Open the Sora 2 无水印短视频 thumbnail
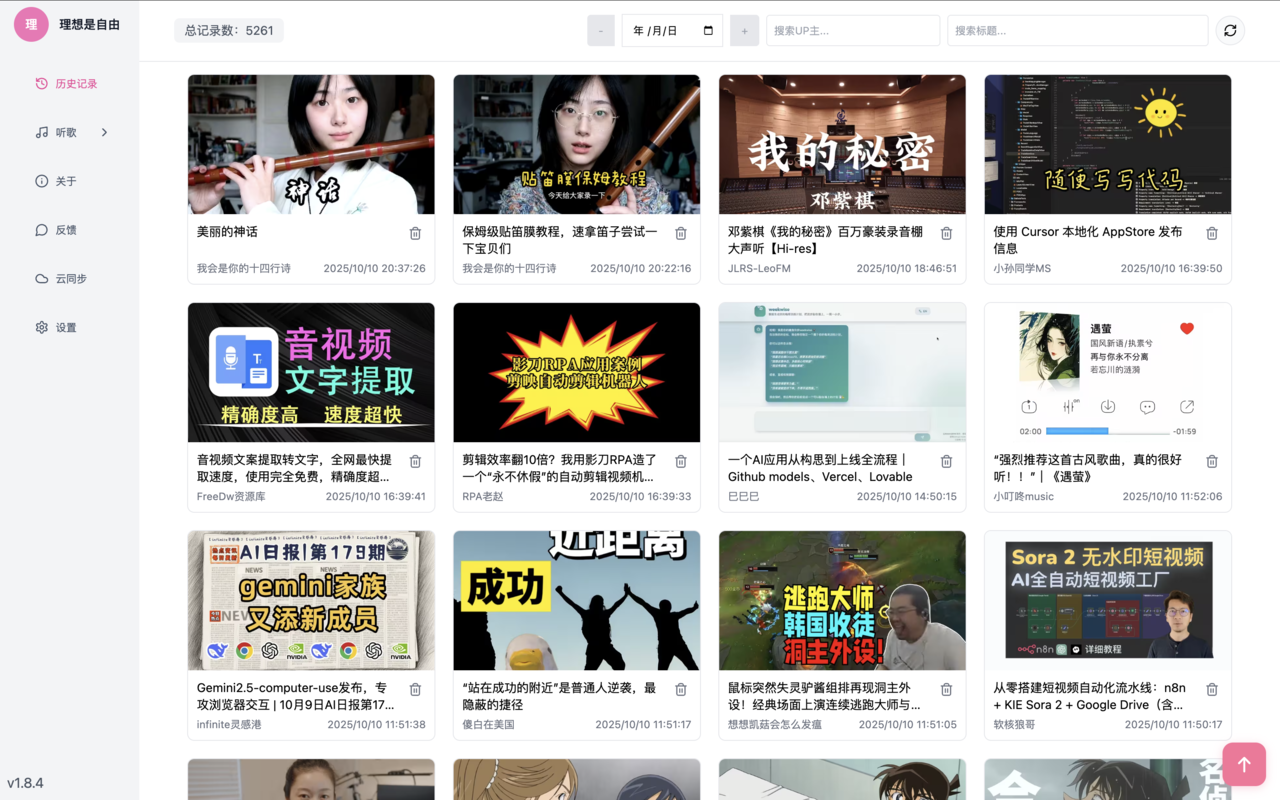Image resolution: width=1280 pixels, height=800 pixels. coord(1108,600)
